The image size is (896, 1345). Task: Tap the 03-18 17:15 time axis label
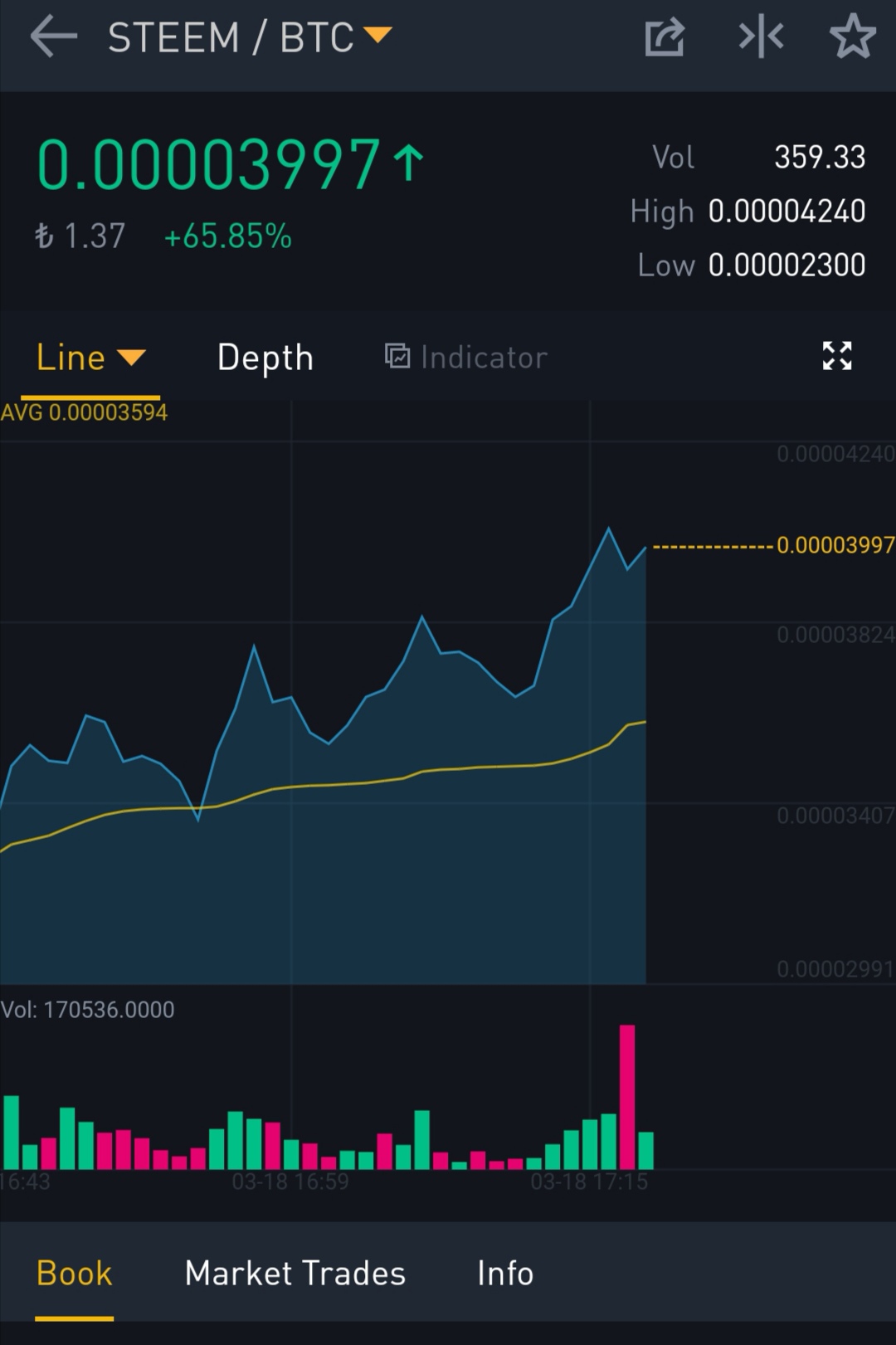tap(588, 1182)
